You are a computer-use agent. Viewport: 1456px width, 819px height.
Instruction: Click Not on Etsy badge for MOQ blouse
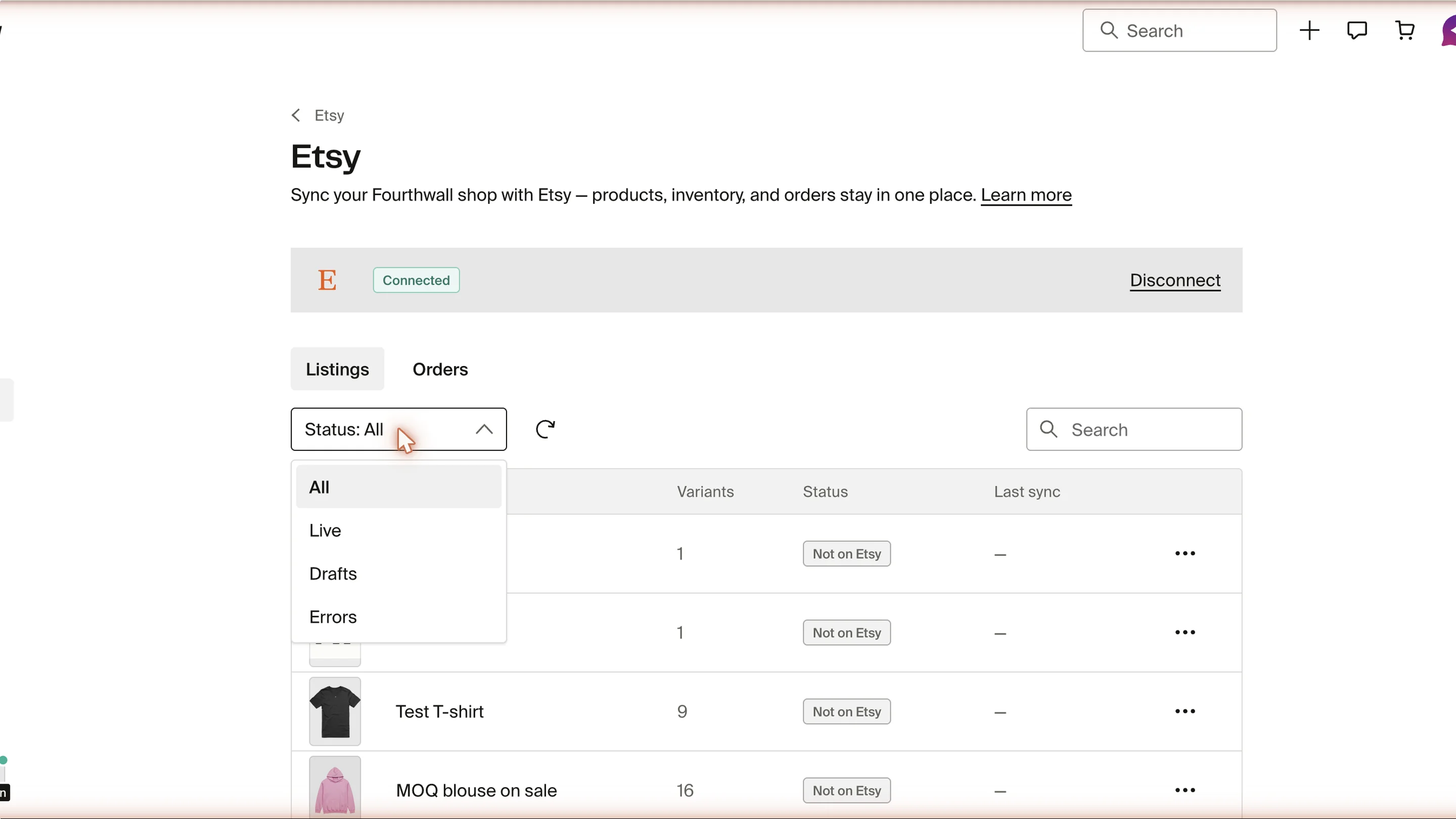coord(847,790)
